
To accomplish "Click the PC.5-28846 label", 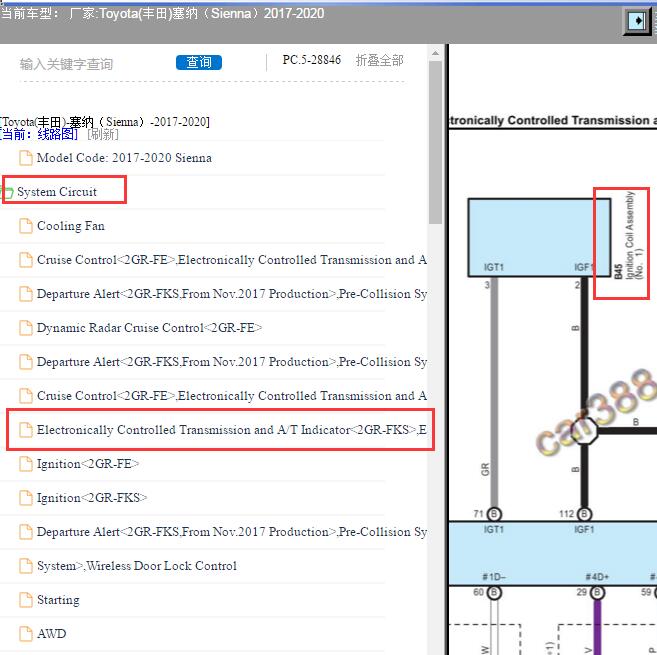I will [311, 60].
